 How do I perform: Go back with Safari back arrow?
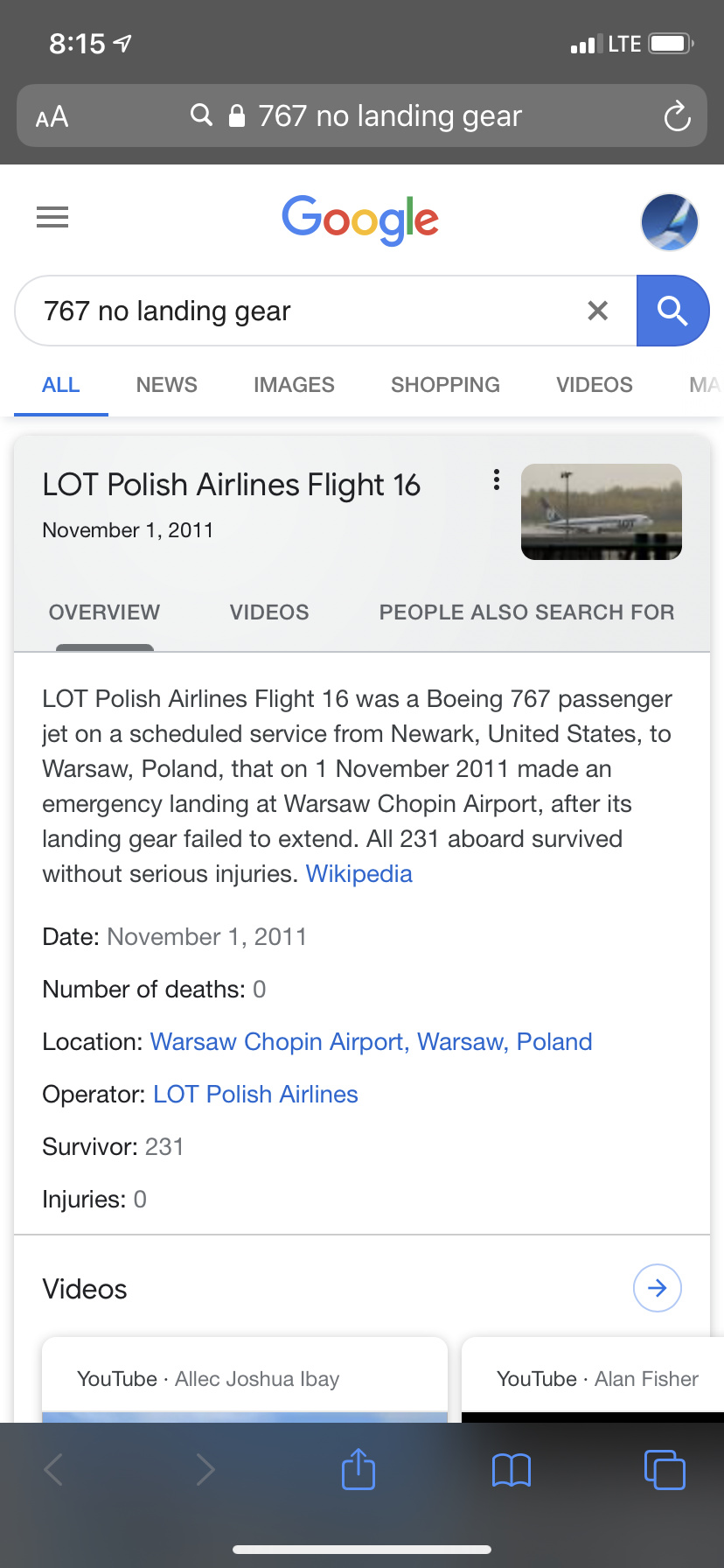(x=54, y=1469)
